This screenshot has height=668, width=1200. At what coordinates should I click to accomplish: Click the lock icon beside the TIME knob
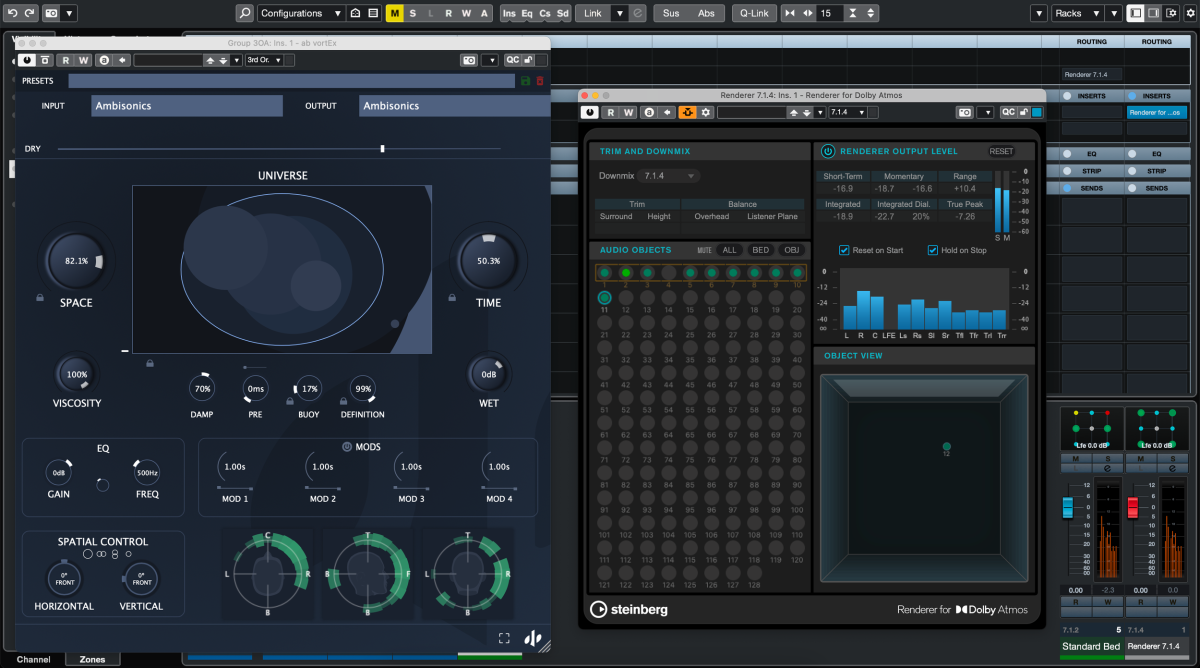click(452, 297)
